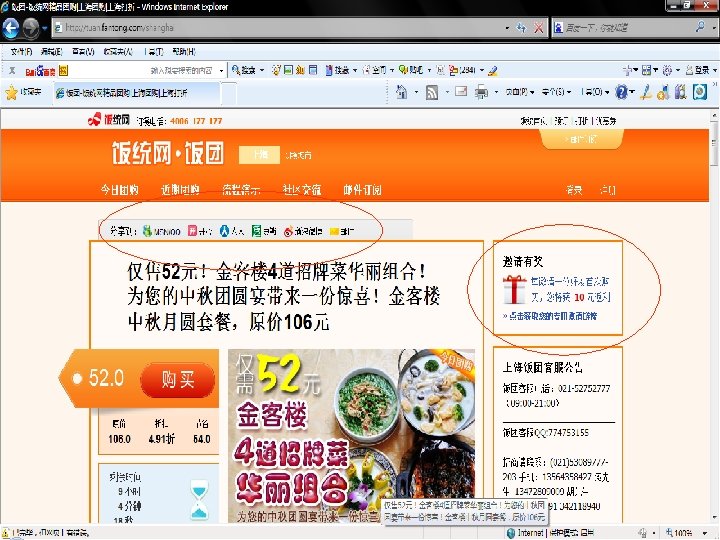Click the search magnifier icon in the search box
The height and width of the screenshot is (540, 720).
click(x=700, y=27)
